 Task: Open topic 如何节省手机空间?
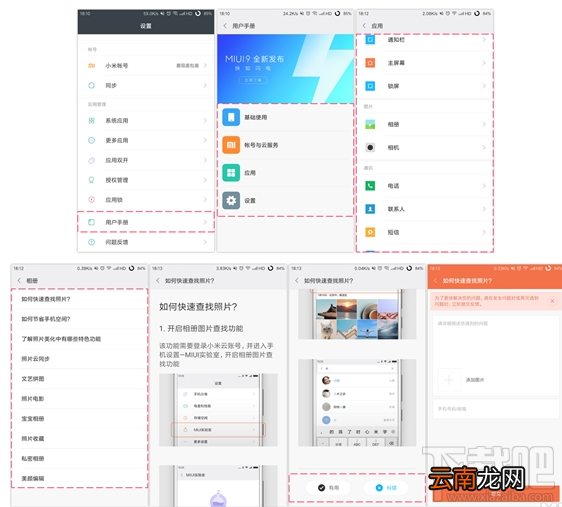point(79,319)
